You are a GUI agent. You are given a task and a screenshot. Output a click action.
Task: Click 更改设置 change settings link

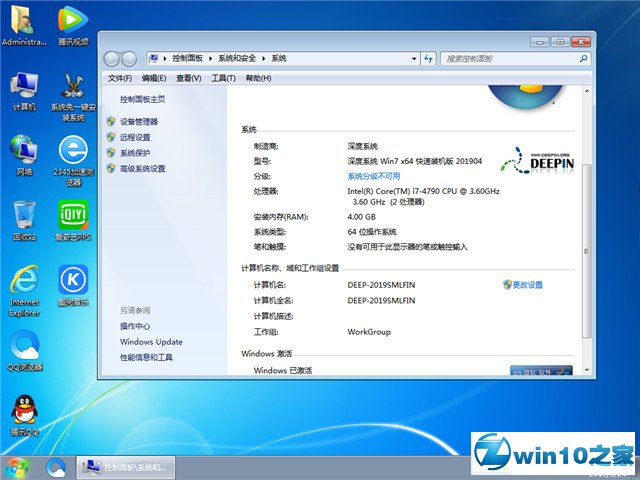[527, 285]
